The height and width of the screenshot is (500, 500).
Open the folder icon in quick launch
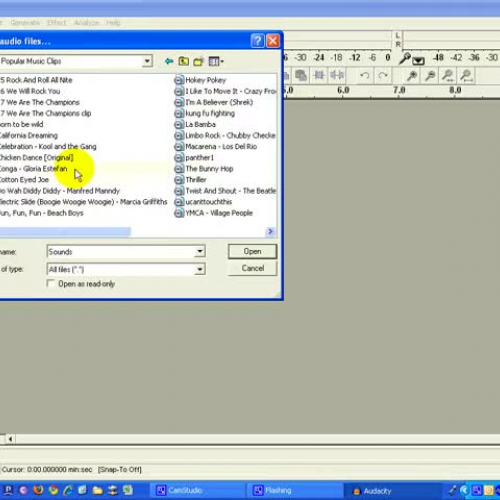(x=97, y=490)
